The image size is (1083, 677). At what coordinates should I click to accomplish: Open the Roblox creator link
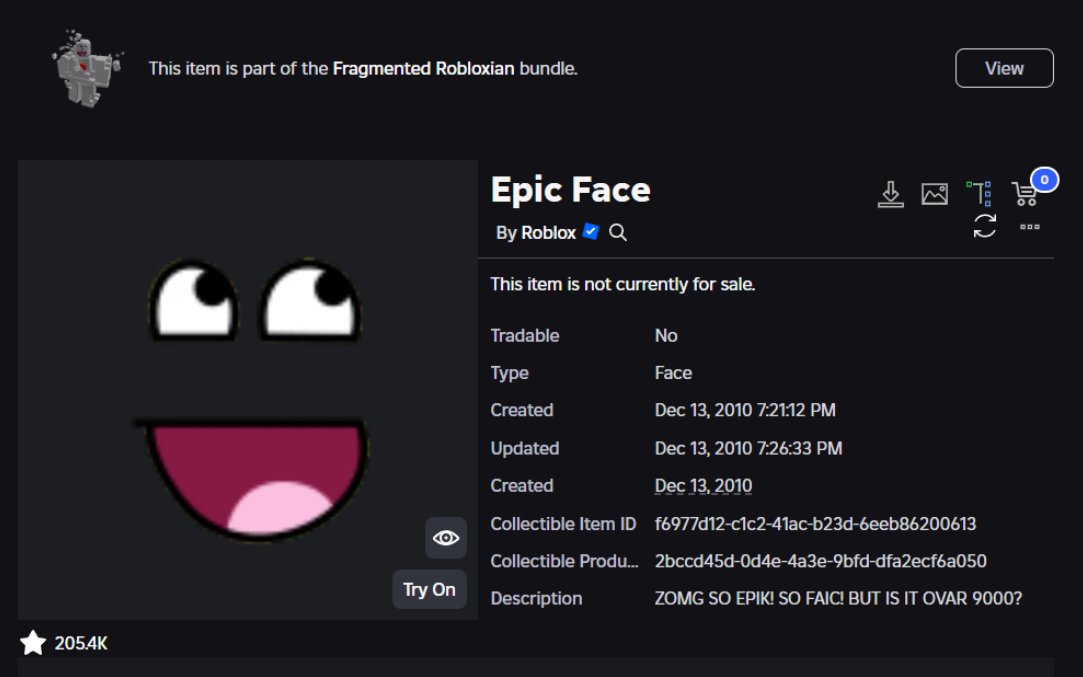[x=548, y=233]
